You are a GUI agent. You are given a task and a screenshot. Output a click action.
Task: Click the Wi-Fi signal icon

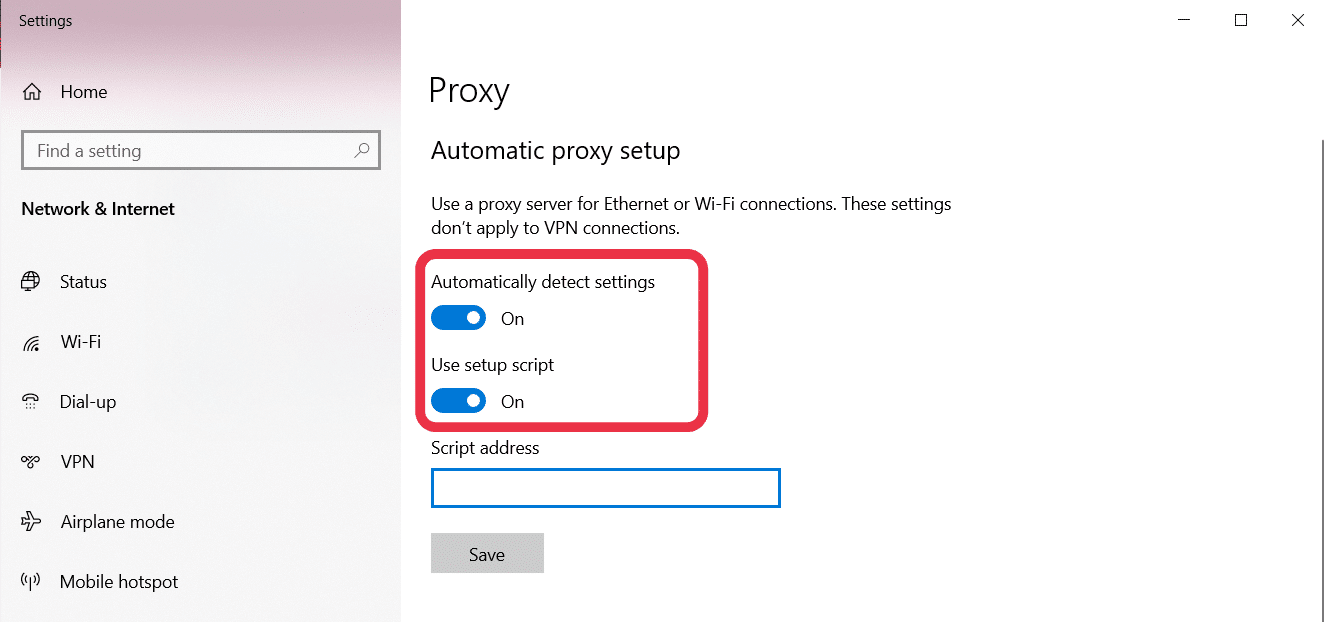click(31, 342)
